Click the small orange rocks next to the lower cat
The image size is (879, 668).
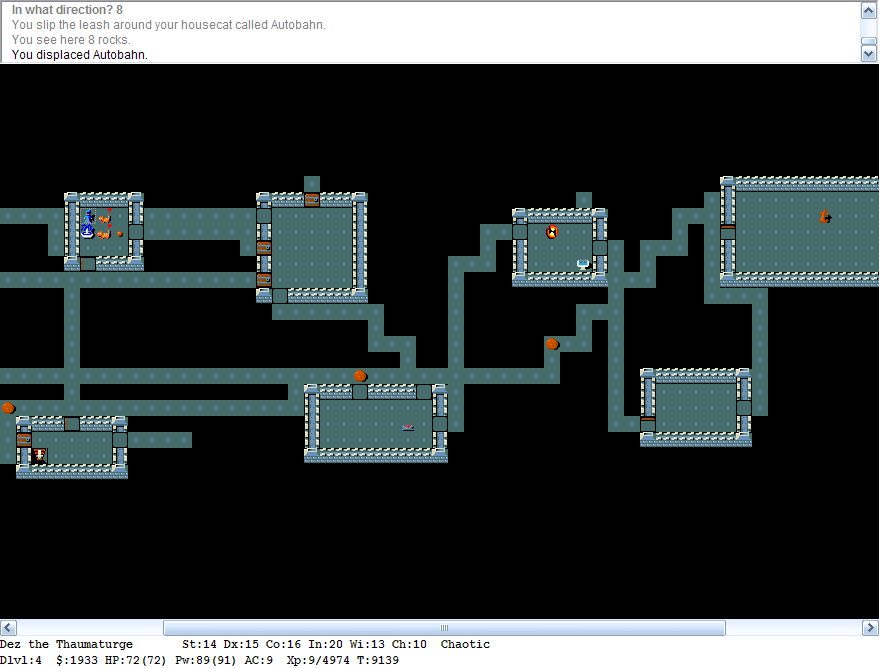click(120, 234)
